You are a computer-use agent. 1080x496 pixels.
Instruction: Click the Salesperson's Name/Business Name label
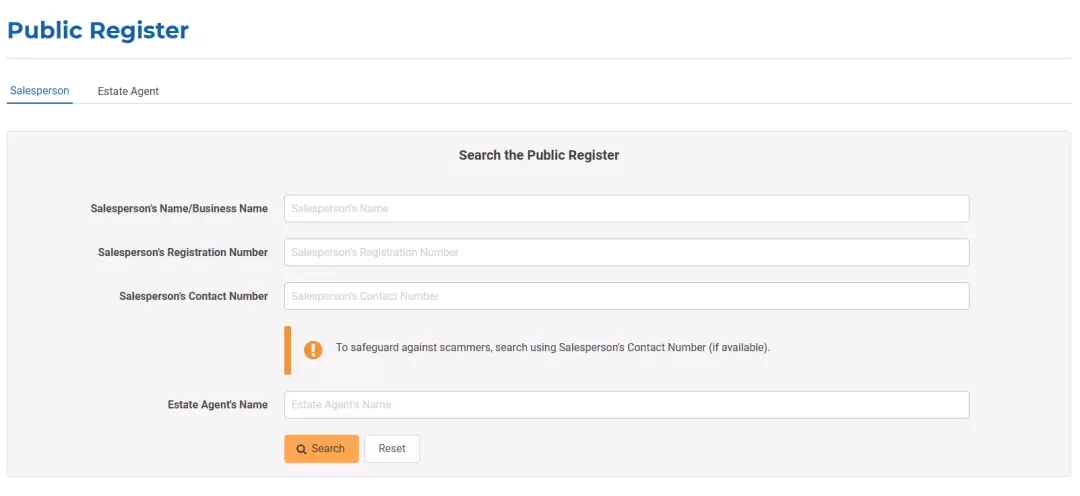pyautogui.click(x=179, y=209)
